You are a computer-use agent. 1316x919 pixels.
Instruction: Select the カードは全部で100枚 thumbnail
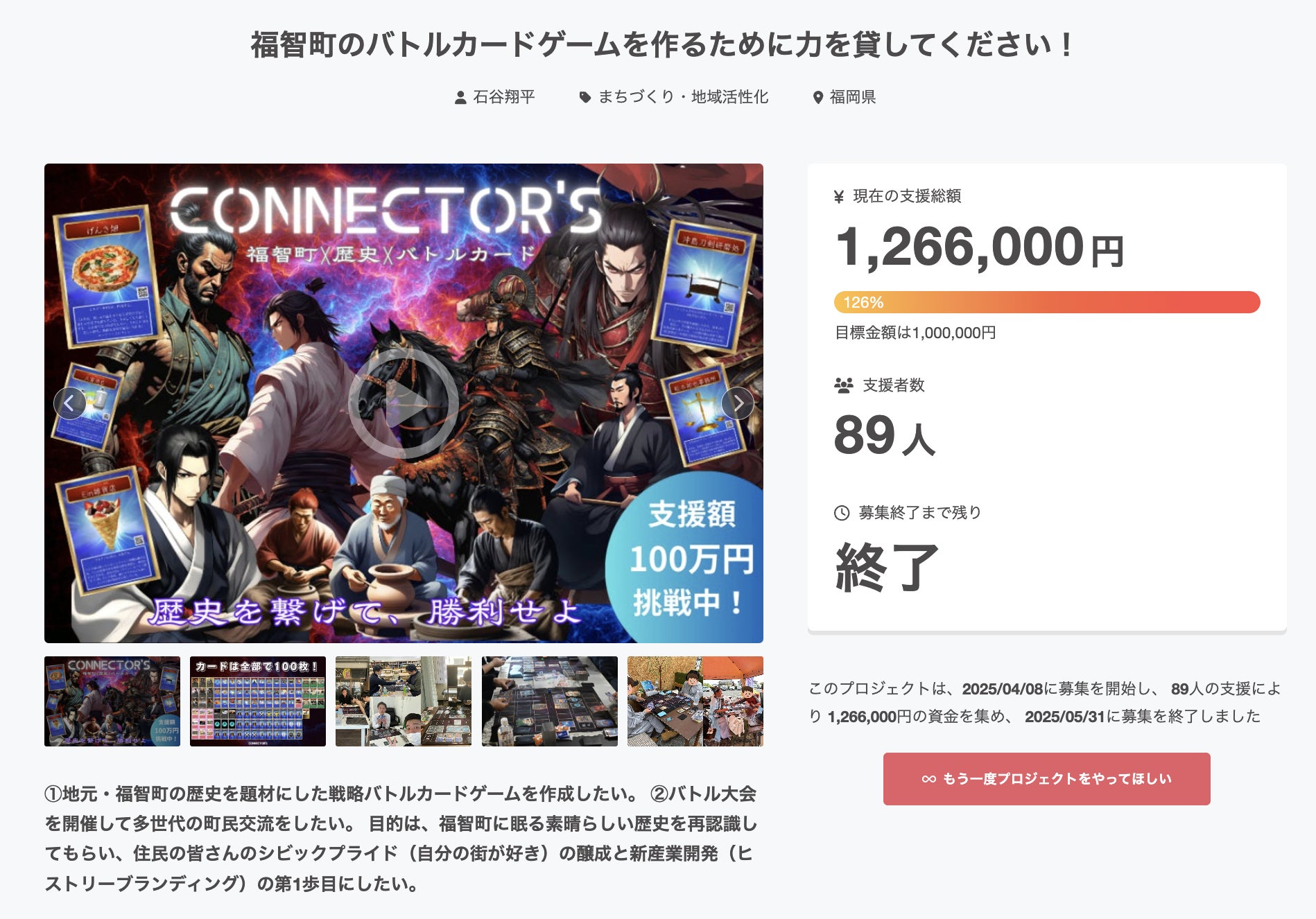point(258,701)
